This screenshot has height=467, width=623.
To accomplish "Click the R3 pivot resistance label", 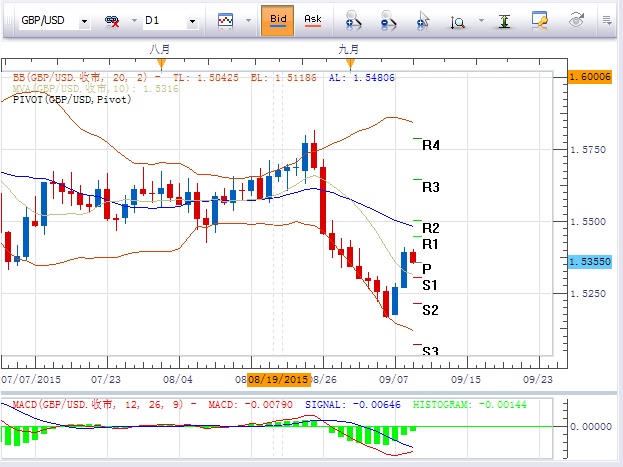I will click(x=431, y=187).
